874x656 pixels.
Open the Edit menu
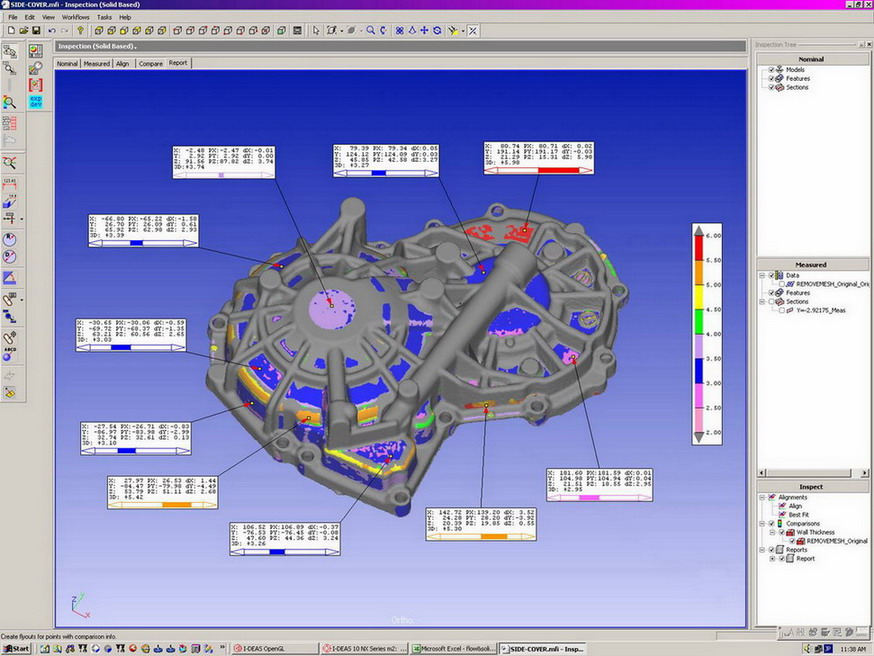[30, 17]
